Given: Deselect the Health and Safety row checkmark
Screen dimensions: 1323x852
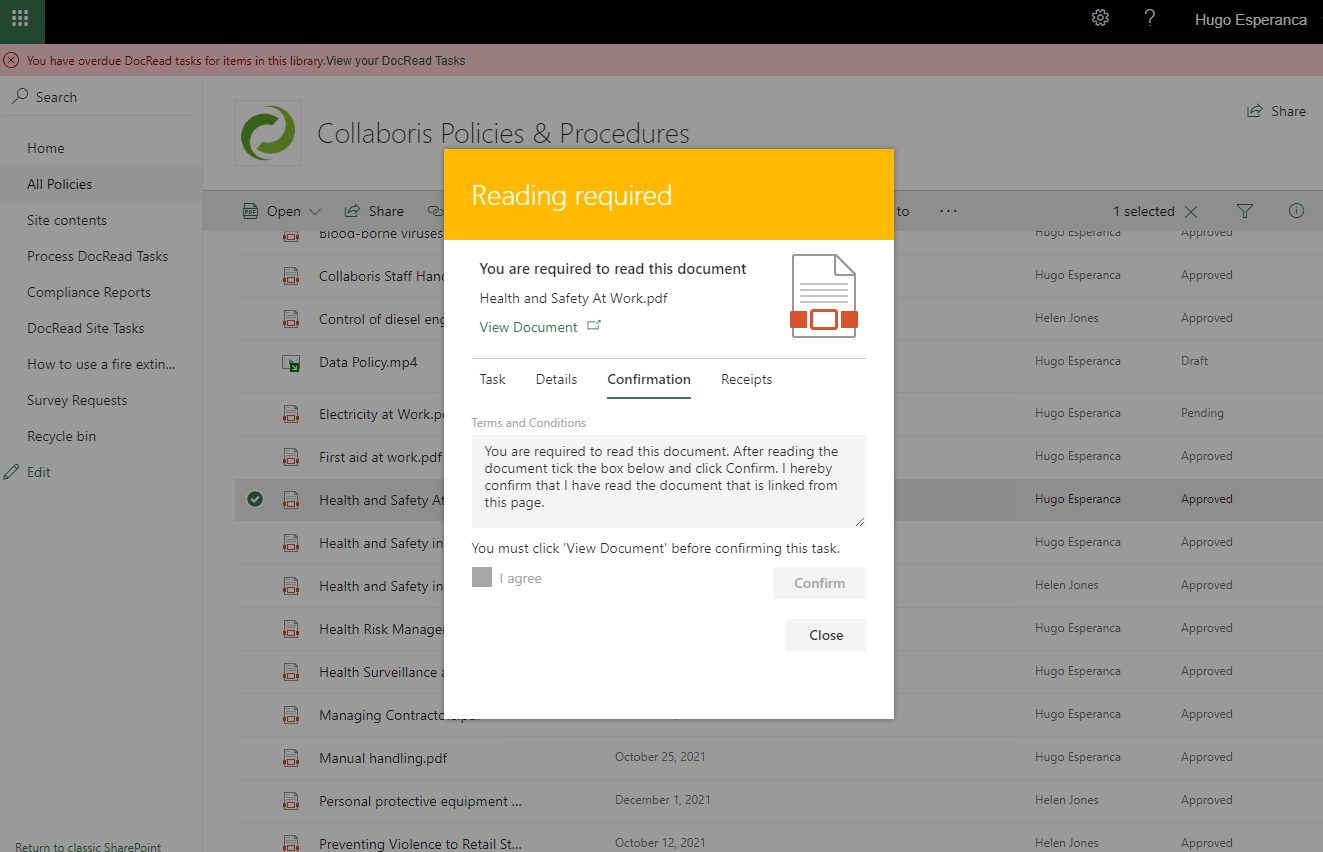Looking at the screenshot, I should pos(255,499).
